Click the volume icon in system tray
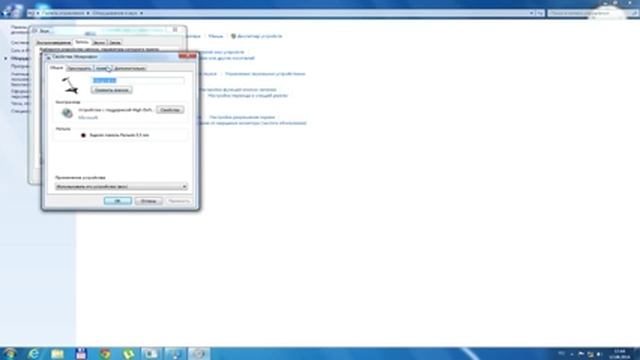 point(600,354)
